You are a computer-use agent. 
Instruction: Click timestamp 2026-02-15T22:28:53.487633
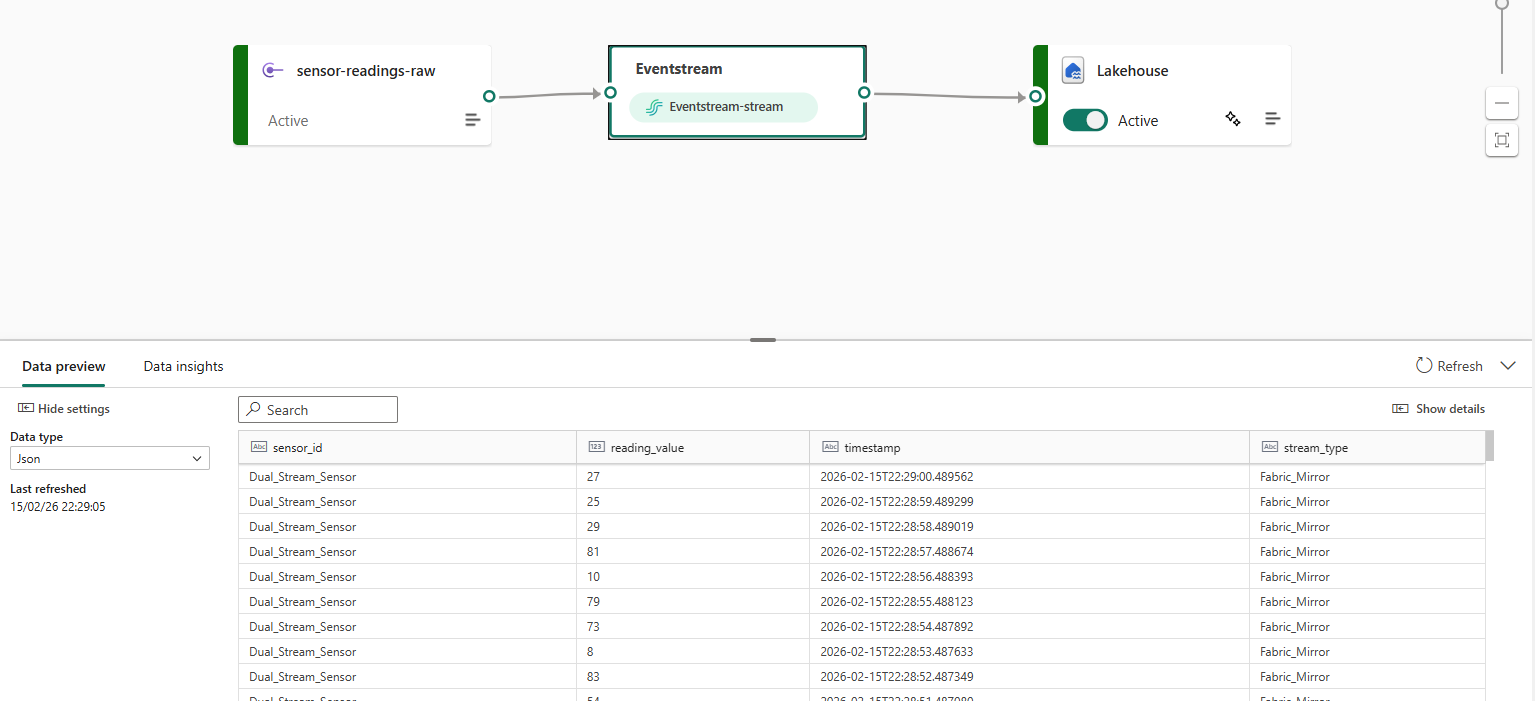pos(896,652)
